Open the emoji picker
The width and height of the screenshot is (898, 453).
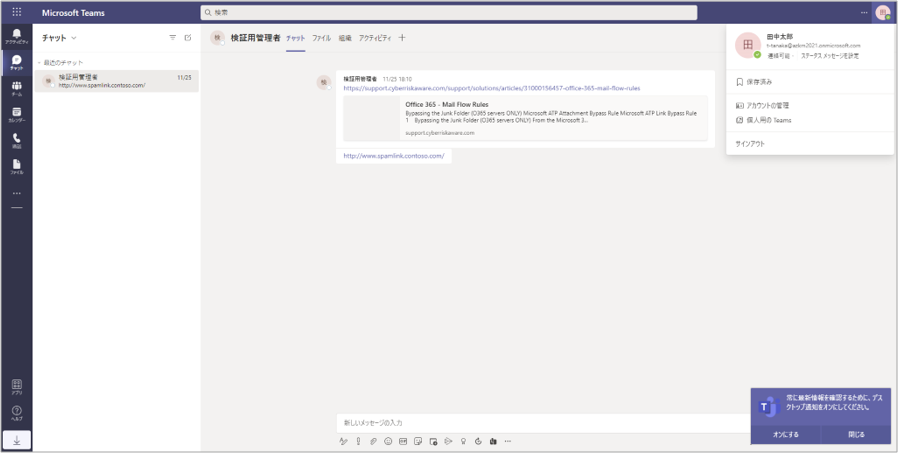tap(388, 441)
